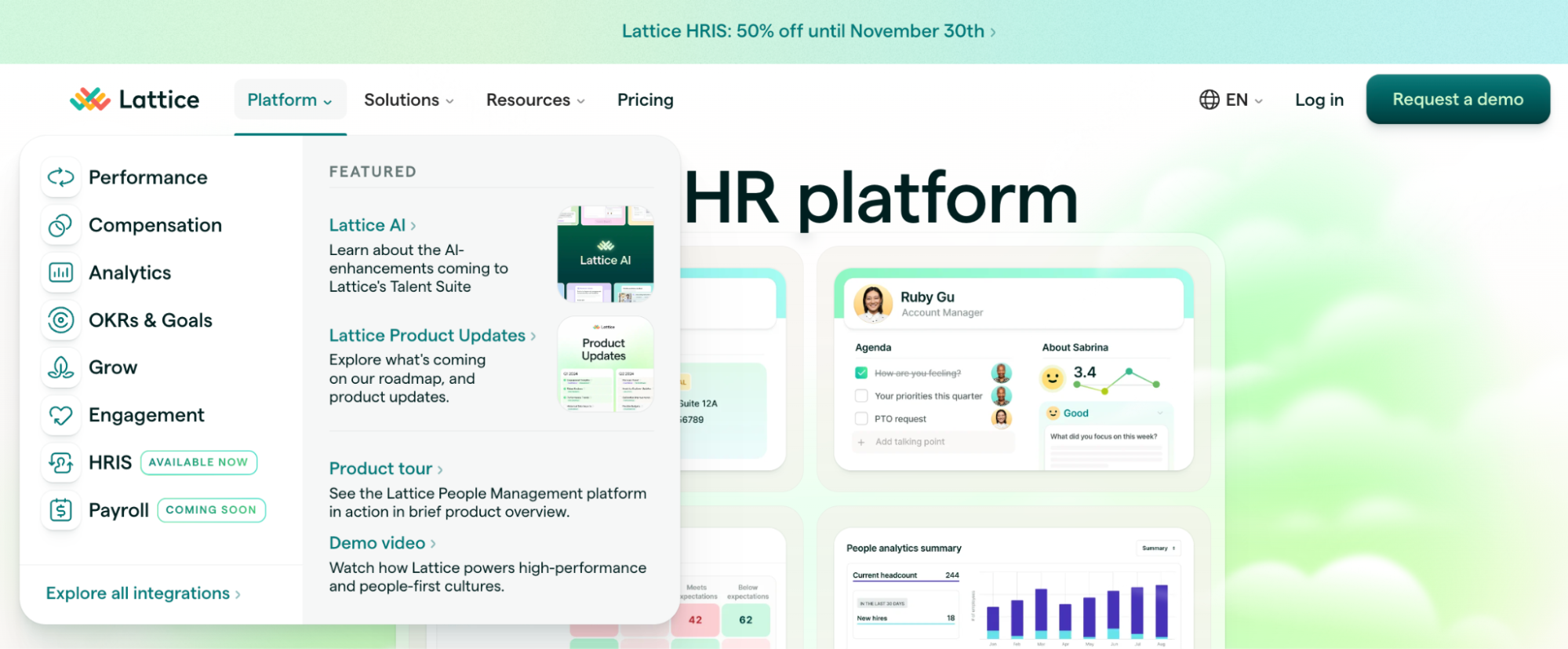Select OKRs & Goals from the menu

coord(151,320)
